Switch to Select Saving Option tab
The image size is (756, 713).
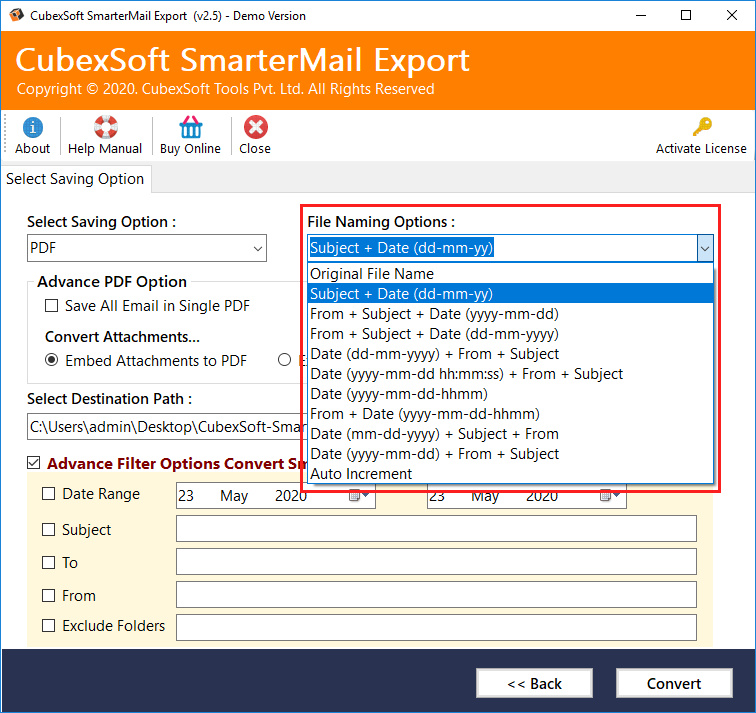(x=75, y=179)
